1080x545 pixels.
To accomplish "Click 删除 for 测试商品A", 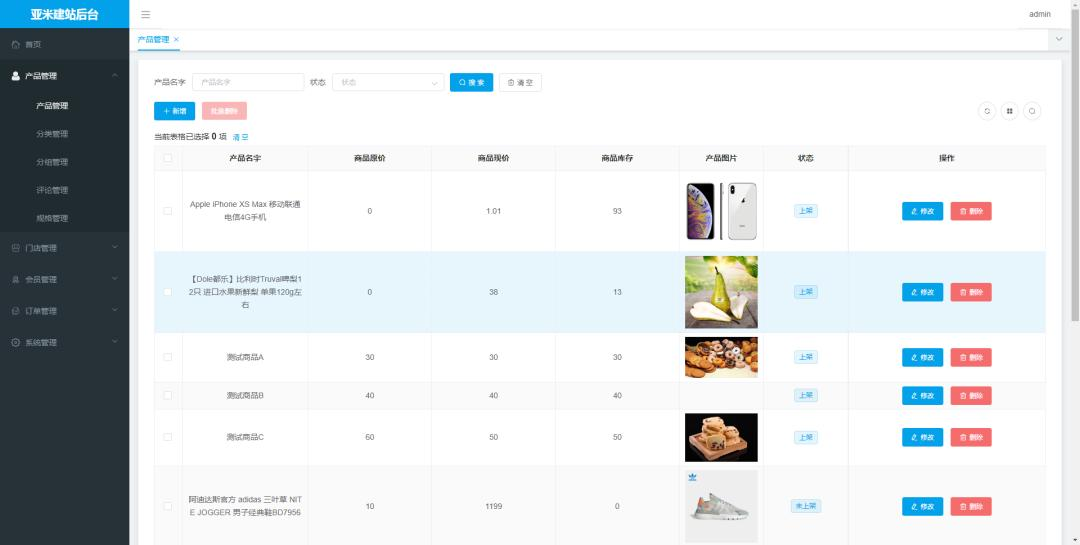I will pos(971,358).
